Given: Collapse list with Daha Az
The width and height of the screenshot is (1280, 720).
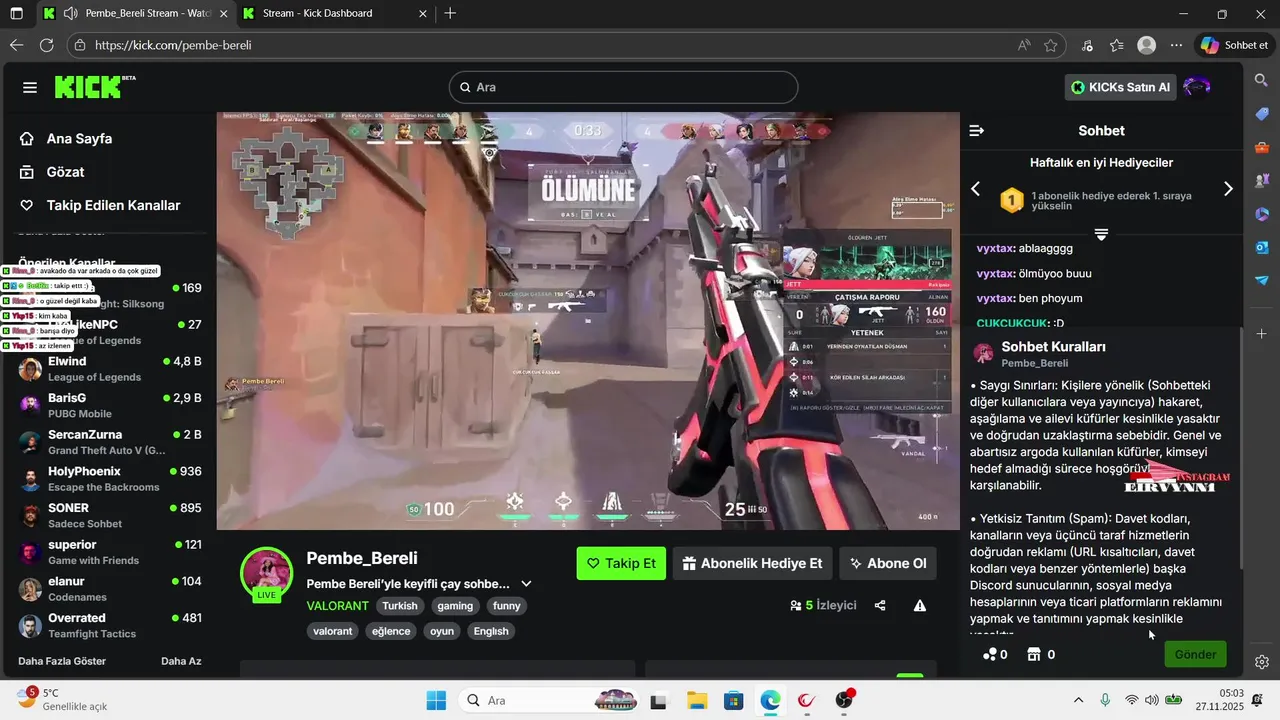Looking at the screenshot, I should coord(181,661).
